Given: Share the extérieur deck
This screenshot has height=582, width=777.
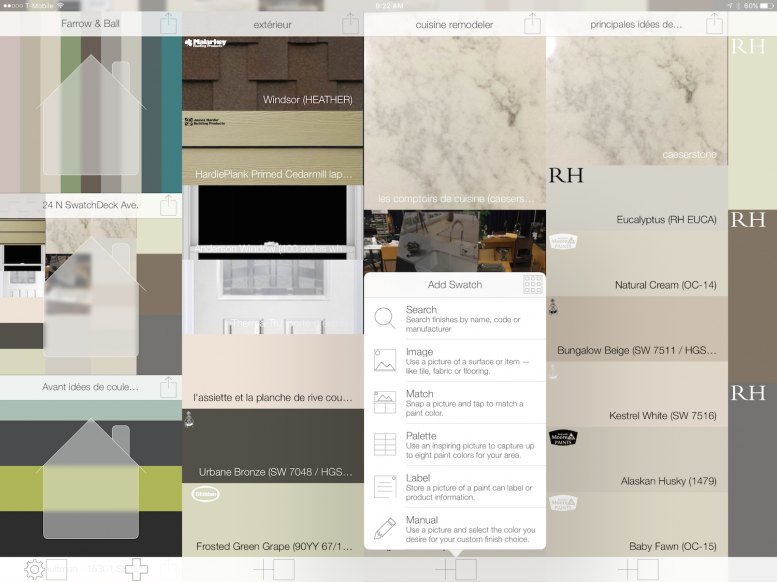Looking at the screenshot, I should coord(350,23).
